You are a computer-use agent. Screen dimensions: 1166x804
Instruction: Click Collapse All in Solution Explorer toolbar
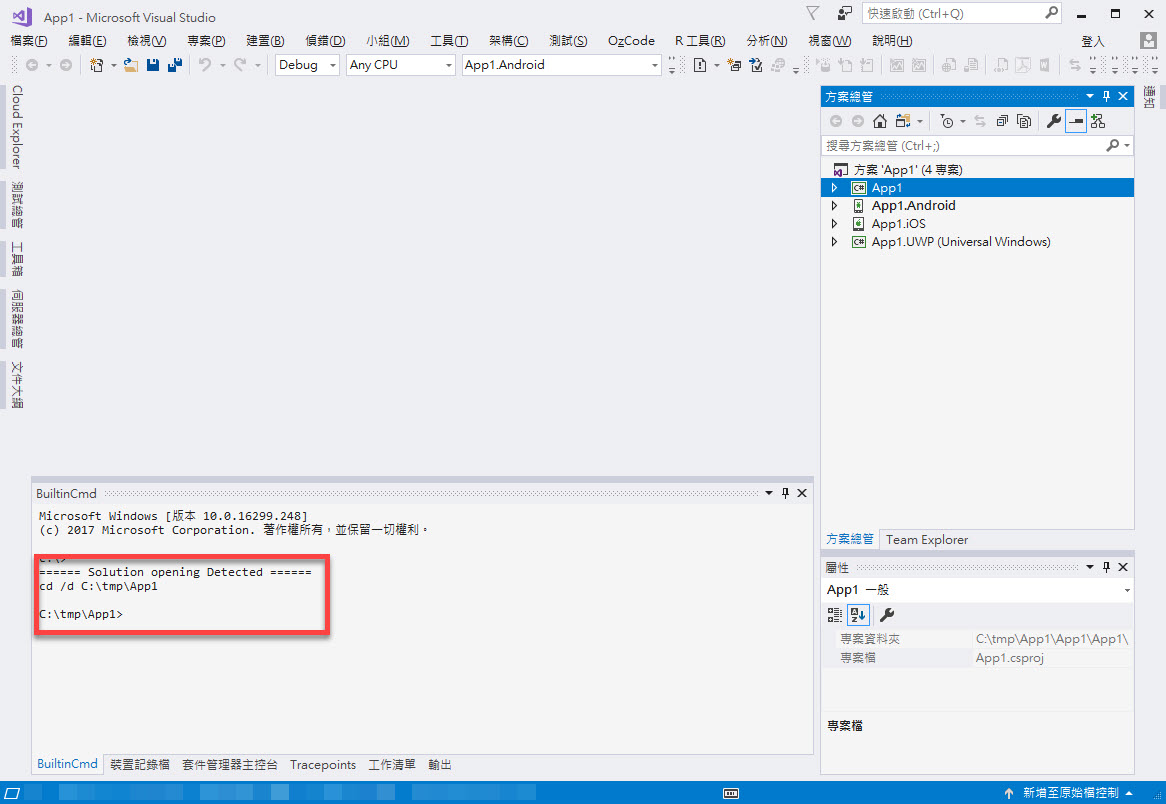[x=1002, y=121]
